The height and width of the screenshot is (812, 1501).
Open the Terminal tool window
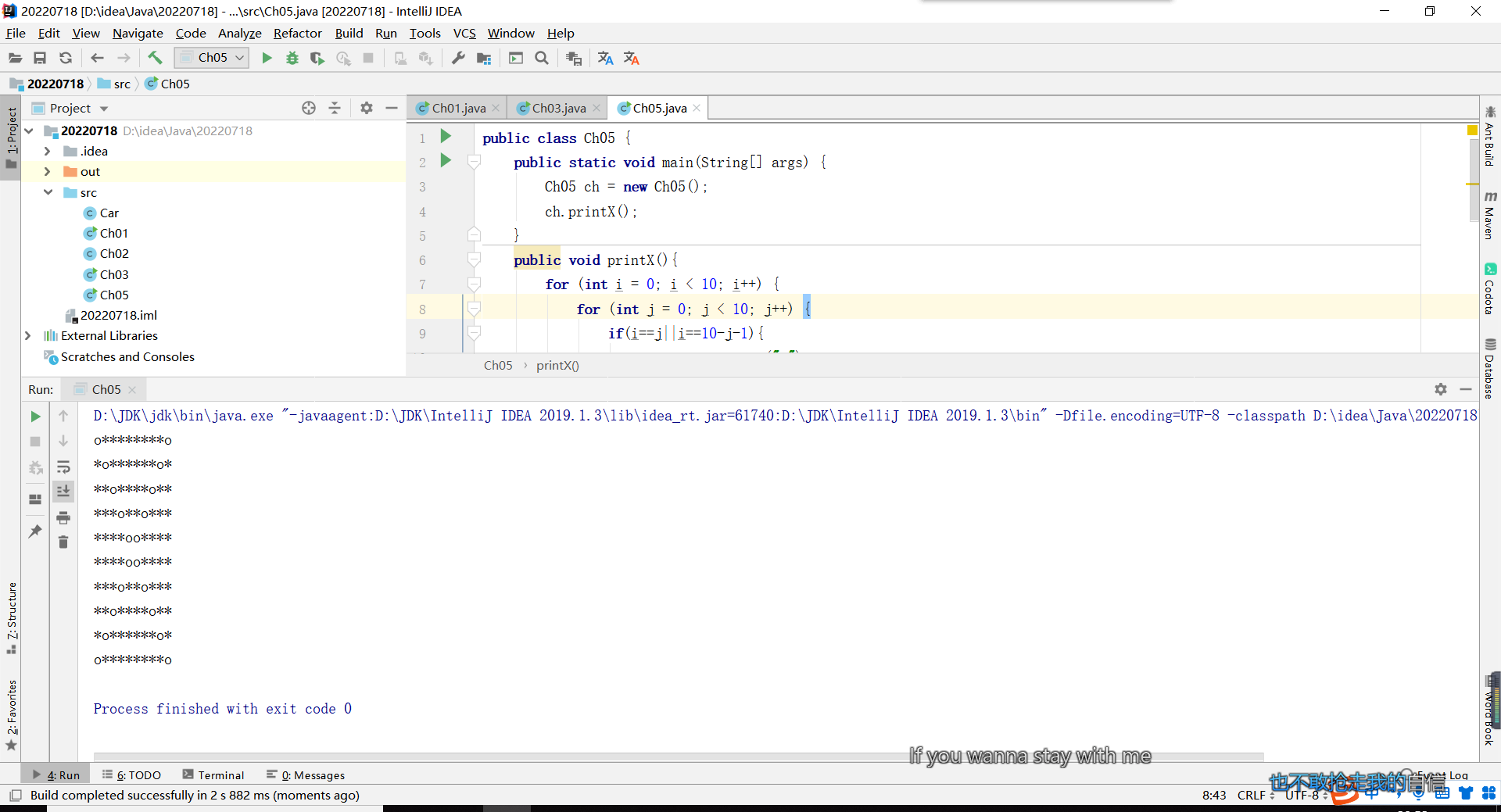(x=213, y=774)
